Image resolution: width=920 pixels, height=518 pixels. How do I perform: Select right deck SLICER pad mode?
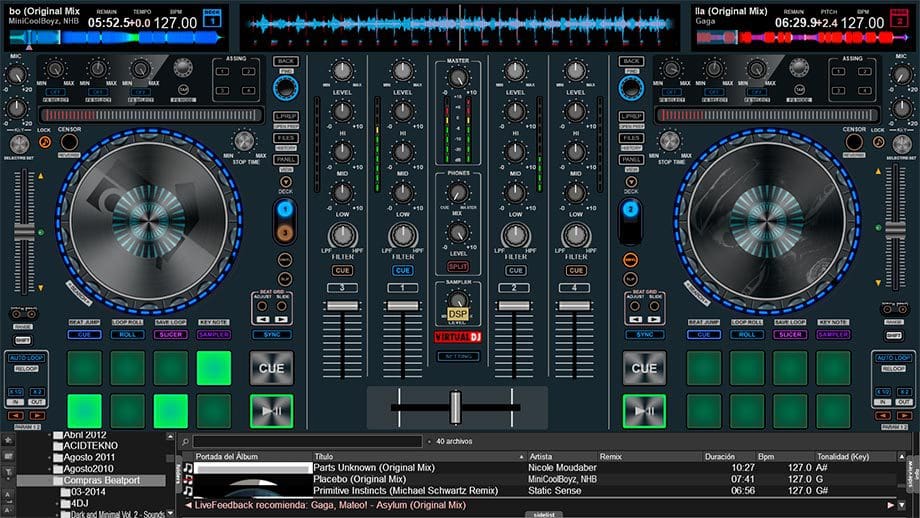[790, 334]
